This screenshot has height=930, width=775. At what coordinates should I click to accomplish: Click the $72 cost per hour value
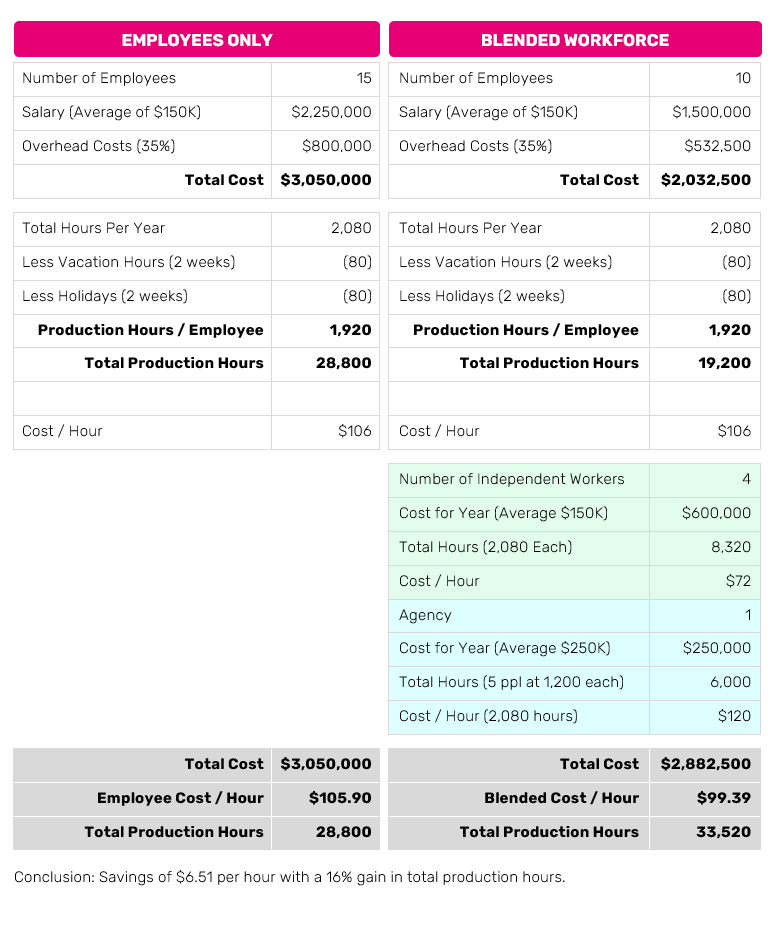(x=738, y=581)
